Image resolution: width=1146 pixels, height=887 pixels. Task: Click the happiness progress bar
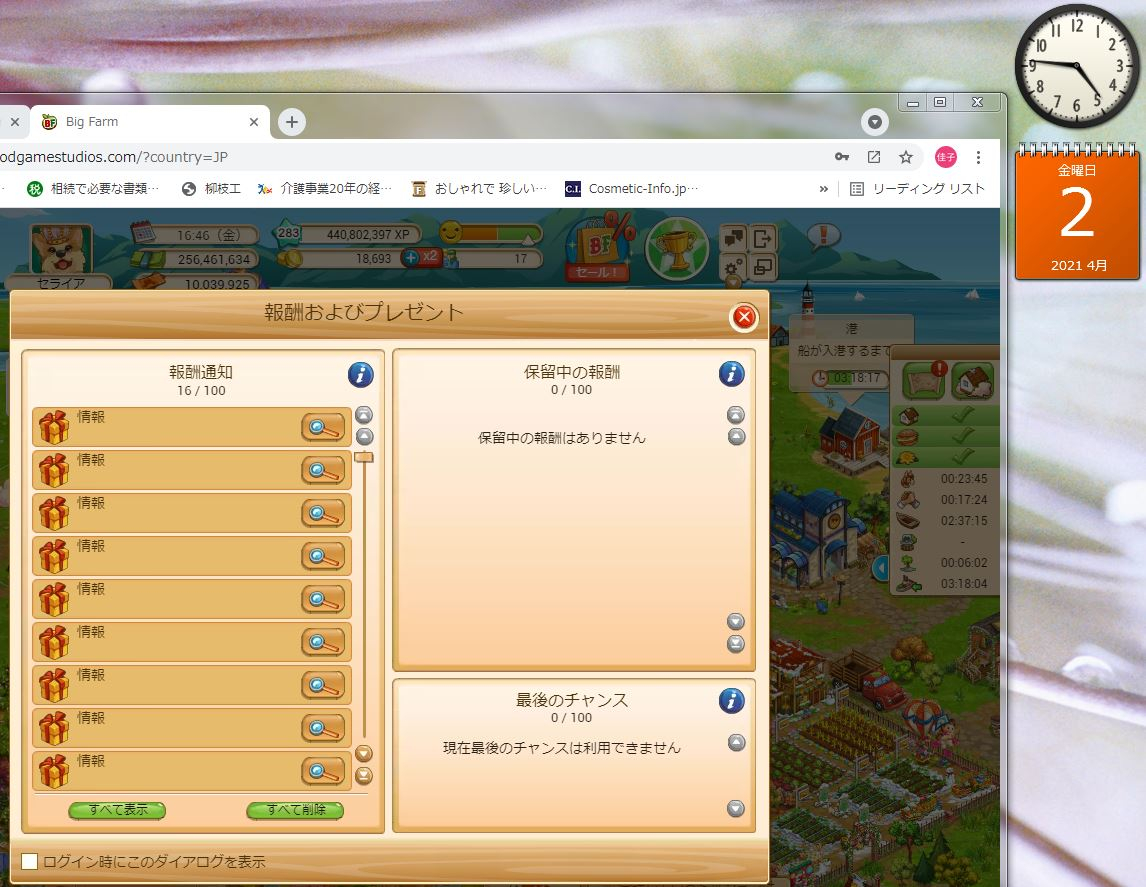tap(500, 233)
